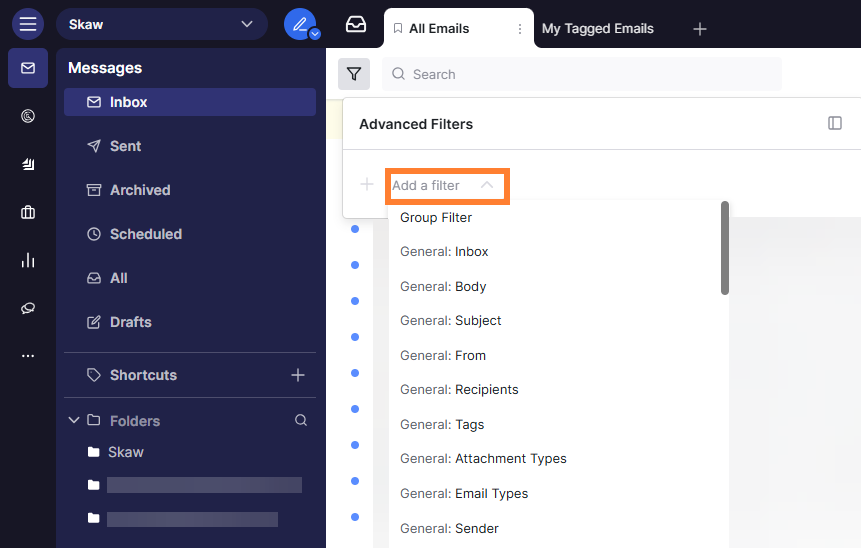This screenshot has width=861, height=548.
Task: Add a shortcut with plus icon
Action: [297, 375]
